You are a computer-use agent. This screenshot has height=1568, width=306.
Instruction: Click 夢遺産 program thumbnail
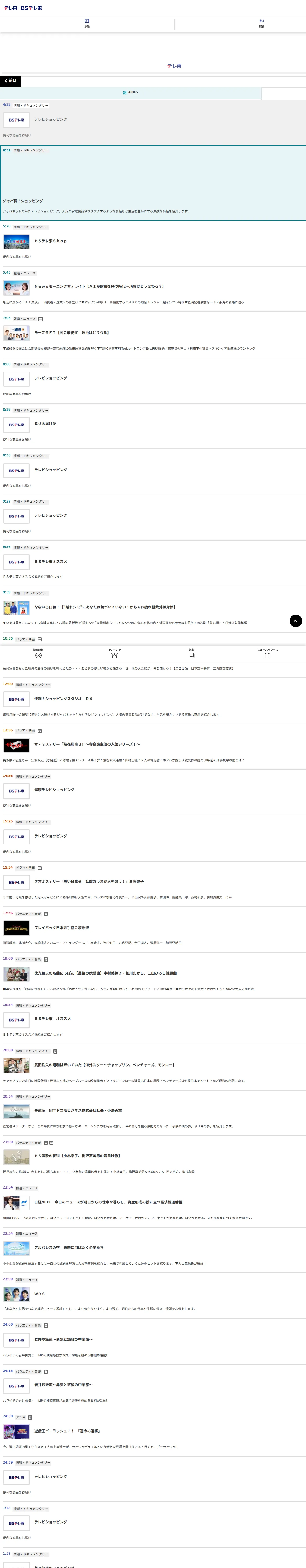(x=16, y=1111)
